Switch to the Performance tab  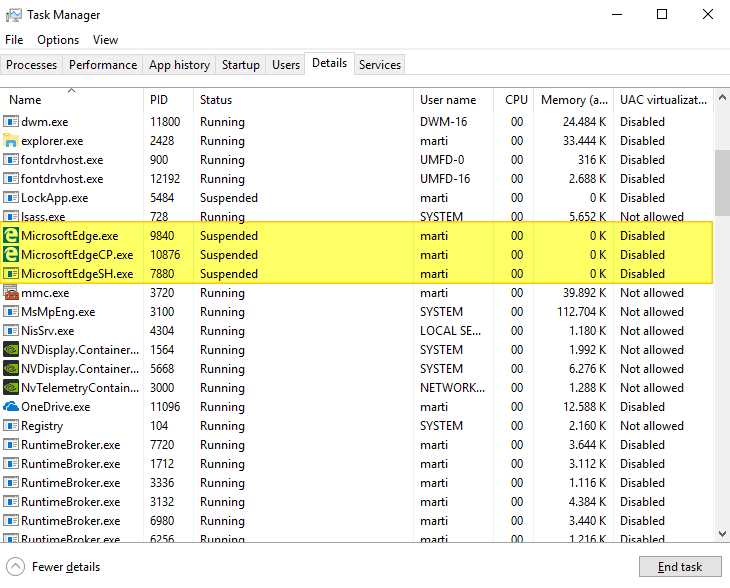coord(103,65)
